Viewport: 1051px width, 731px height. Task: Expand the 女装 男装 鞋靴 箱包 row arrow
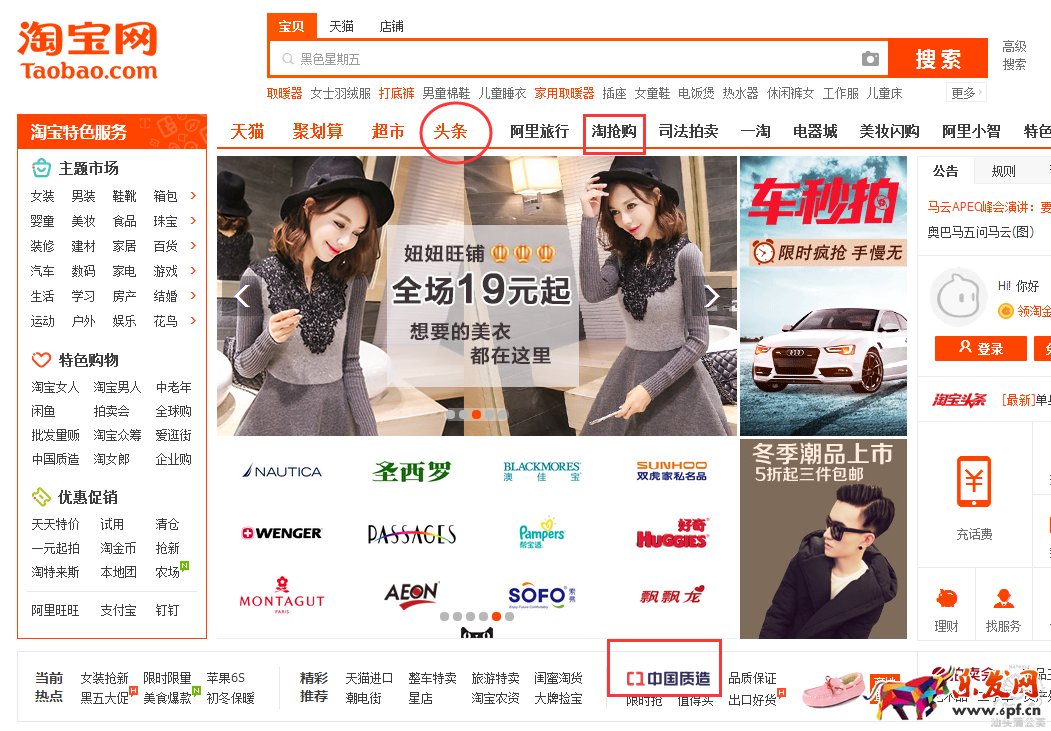coord(193,196)
